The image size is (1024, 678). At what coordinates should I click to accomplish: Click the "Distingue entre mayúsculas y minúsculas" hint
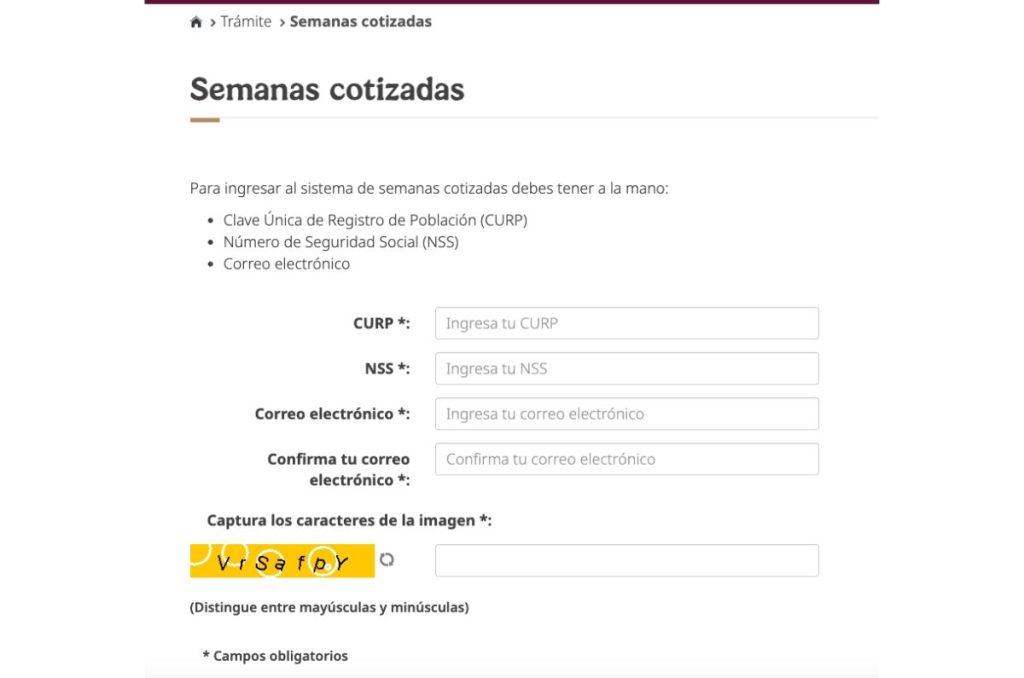(329, 607)
